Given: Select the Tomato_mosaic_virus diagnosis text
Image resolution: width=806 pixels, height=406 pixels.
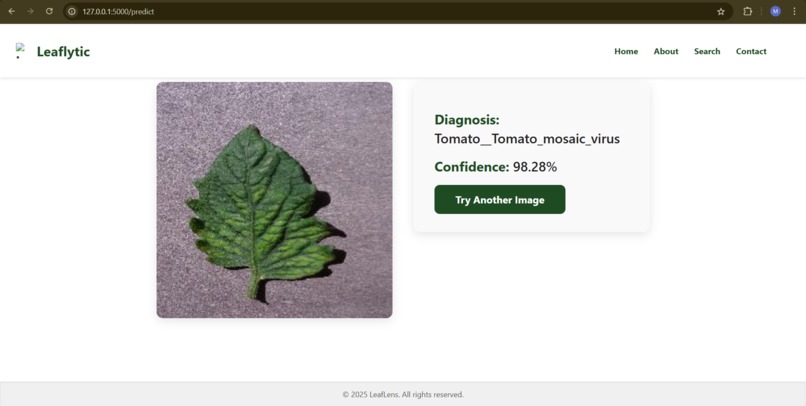Looking at the screenshot, I should coord(527,139).
